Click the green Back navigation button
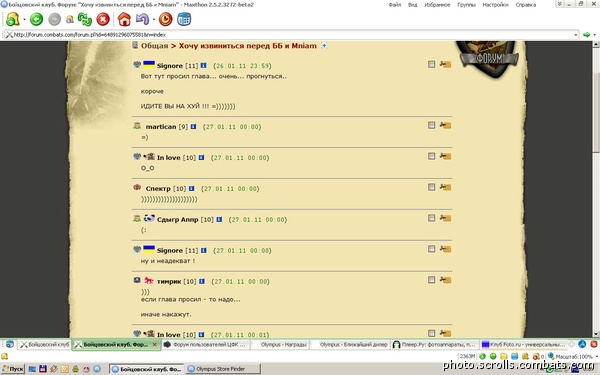 36,19
